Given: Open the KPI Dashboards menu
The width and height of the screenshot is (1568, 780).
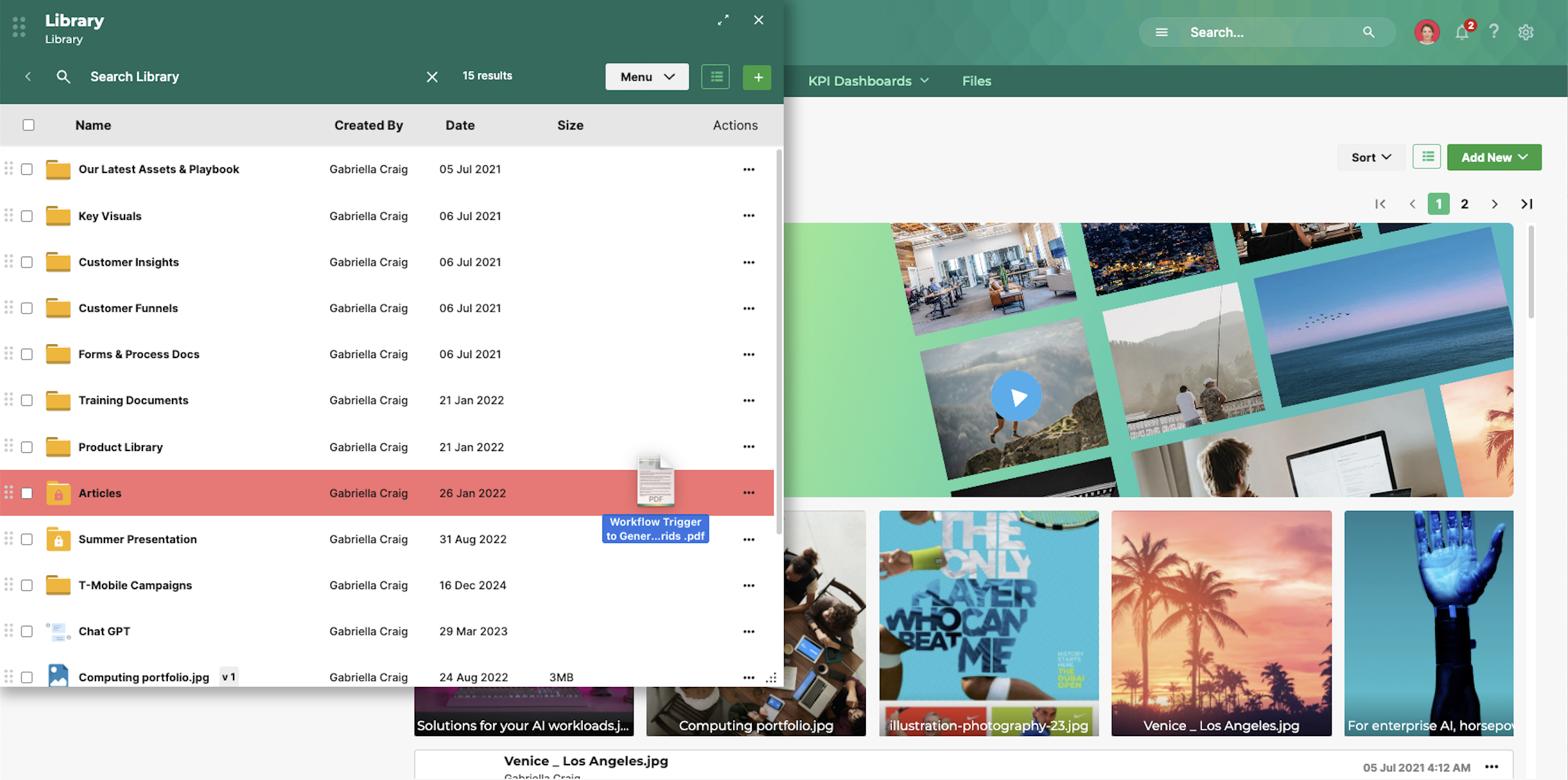Looking at the screenshot, I should pyautogui.click(x=868, y=81).
